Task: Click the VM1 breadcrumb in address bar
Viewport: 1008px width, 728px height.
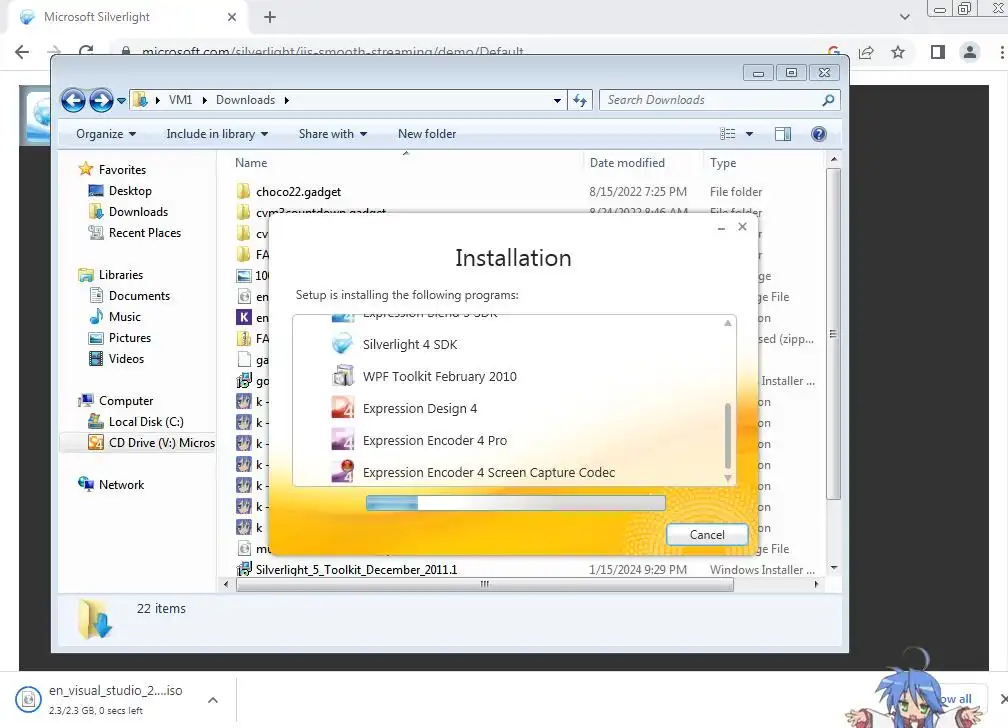Action: 180,100
